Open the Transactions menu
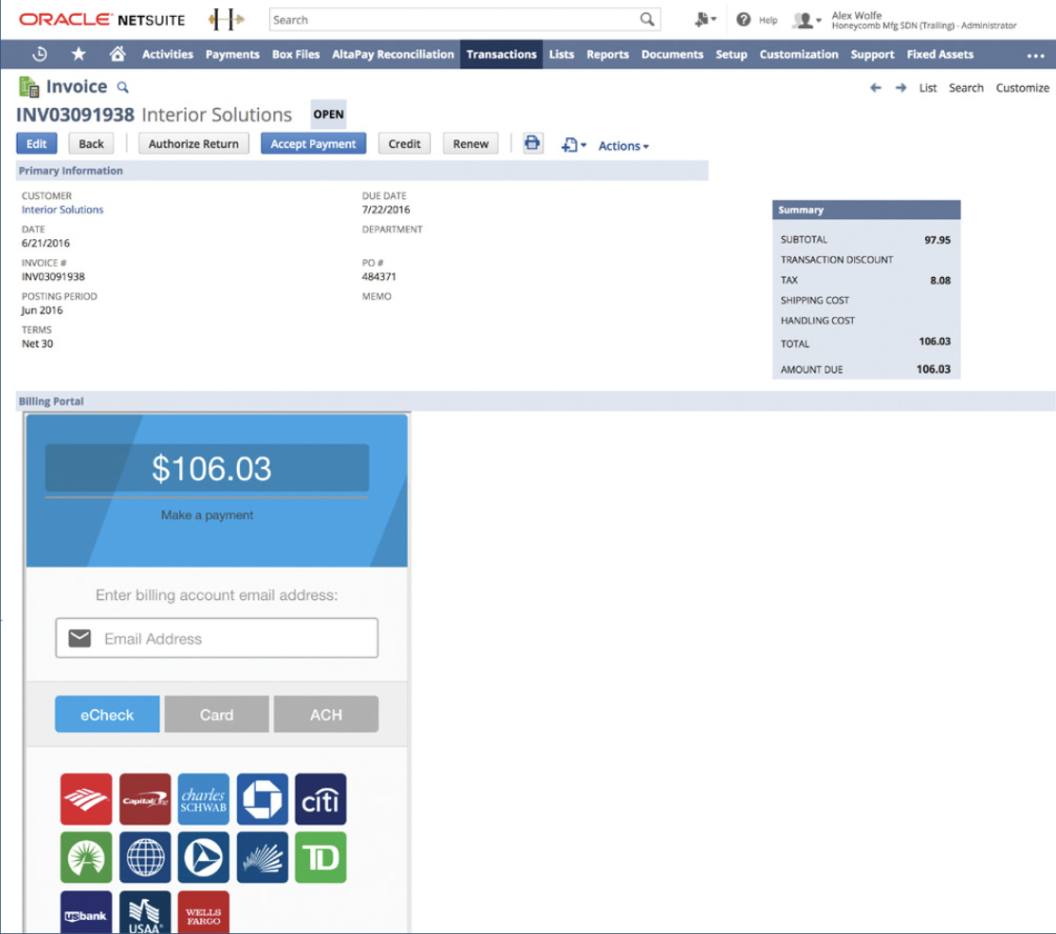 (x=501, y=55)
